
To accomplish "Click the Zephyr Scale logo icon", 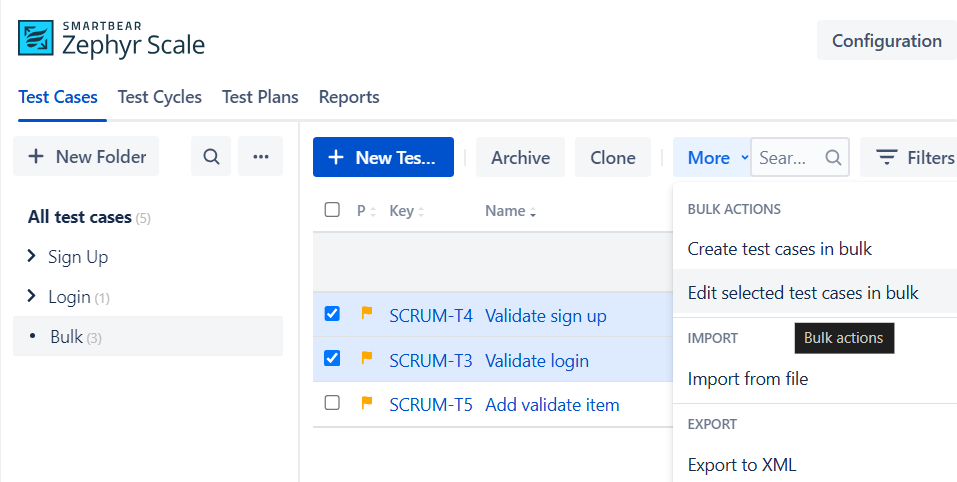I will click(36, 39).
